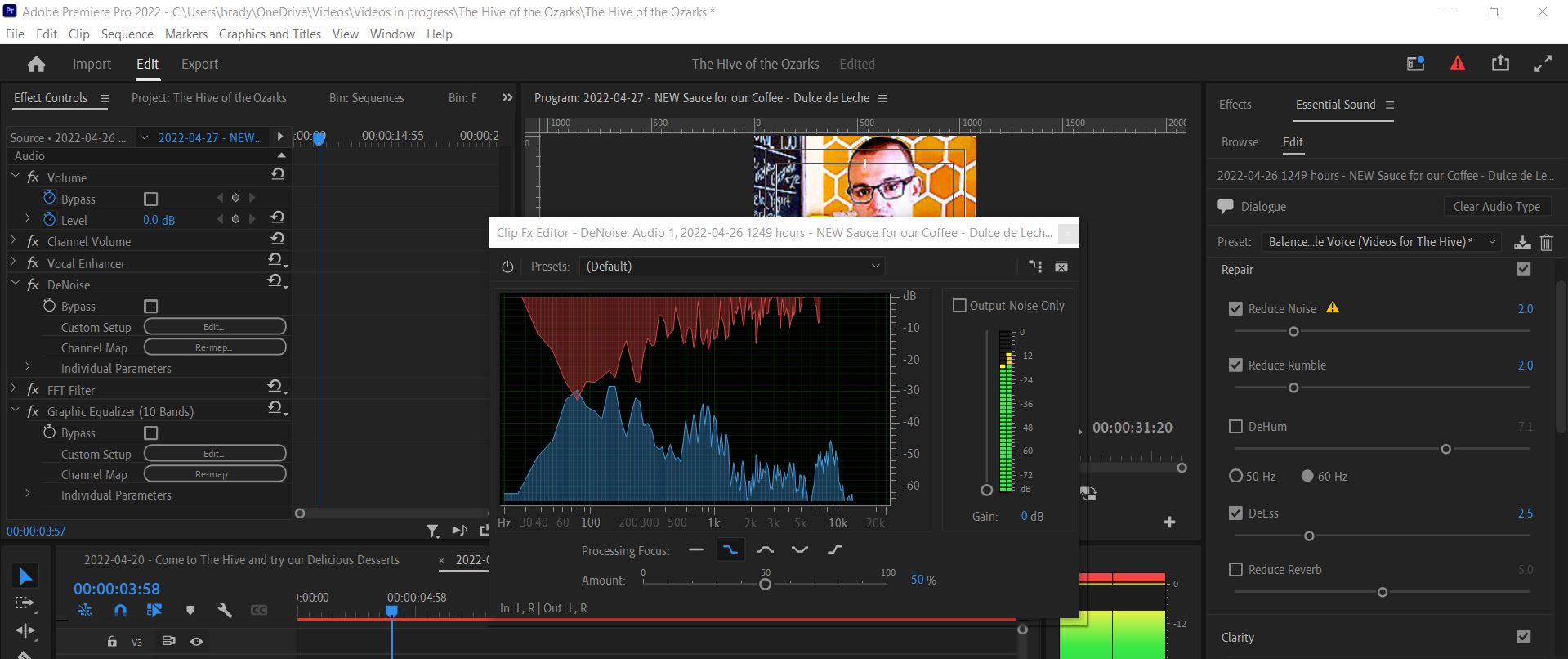Select low-frequency Processing Focus icon

coord(730,550)
